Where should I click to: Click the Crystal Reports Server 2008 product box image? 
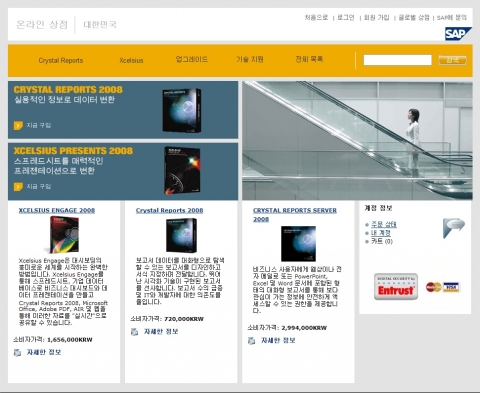298,244
